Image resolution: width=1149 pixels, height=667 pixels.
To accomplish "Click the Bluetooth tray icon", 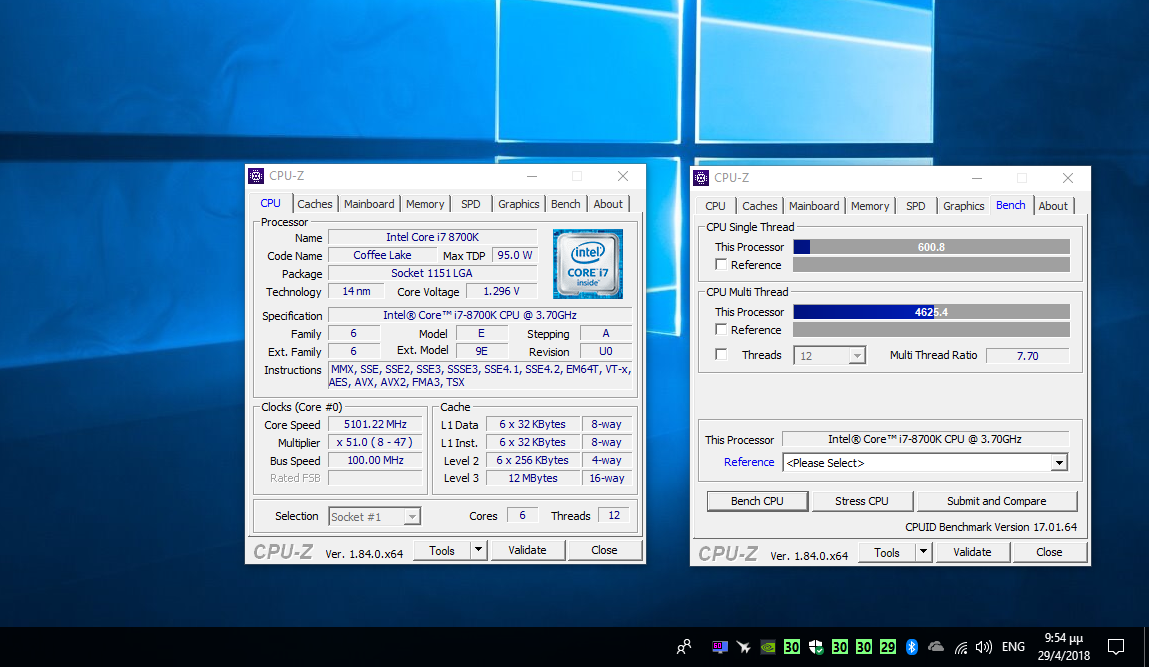I will click(x=912, y=646).
